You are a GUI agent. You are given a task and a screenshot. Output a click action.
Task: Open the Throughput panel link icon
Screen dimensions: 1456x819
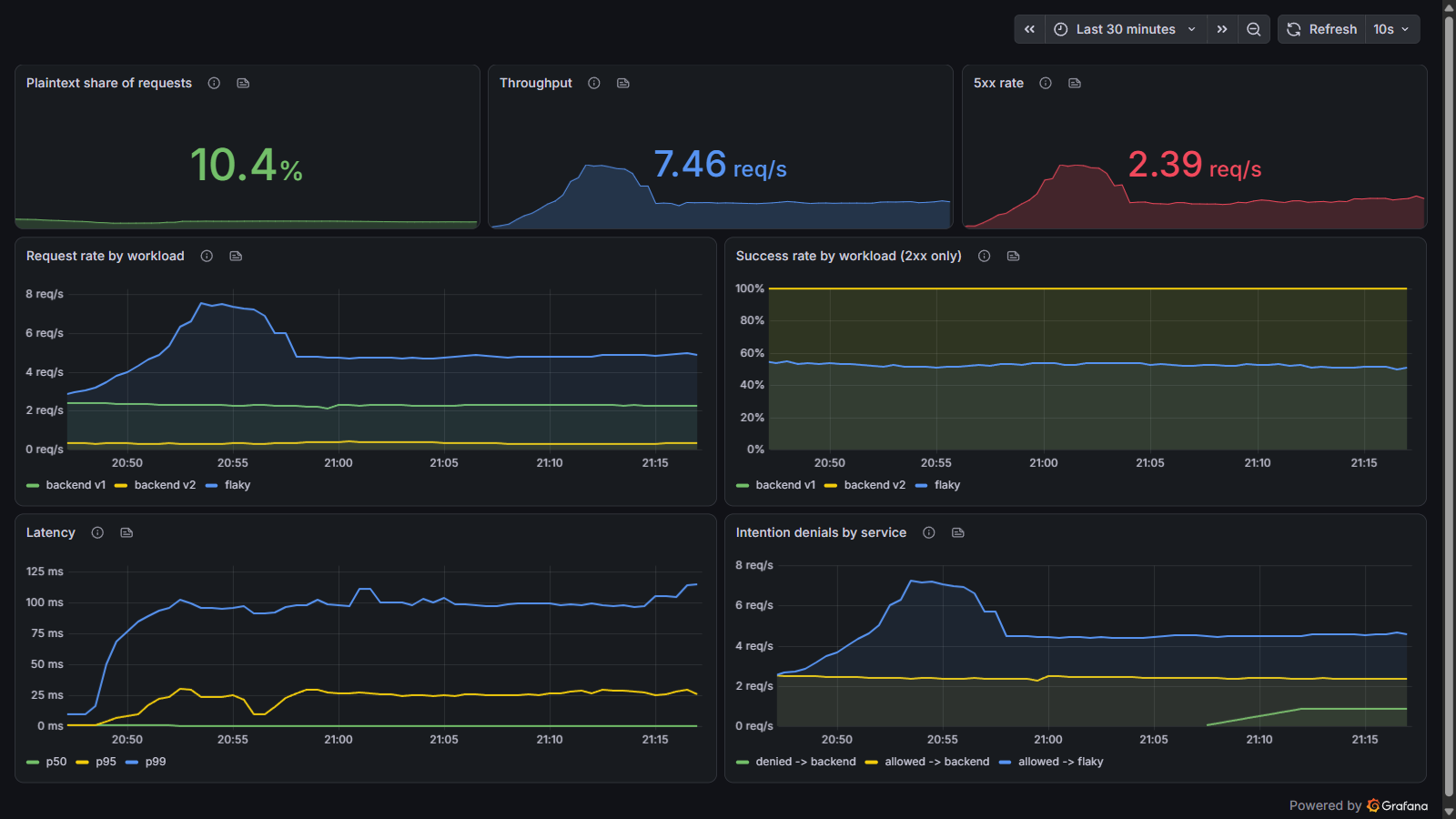coord(623,83)
